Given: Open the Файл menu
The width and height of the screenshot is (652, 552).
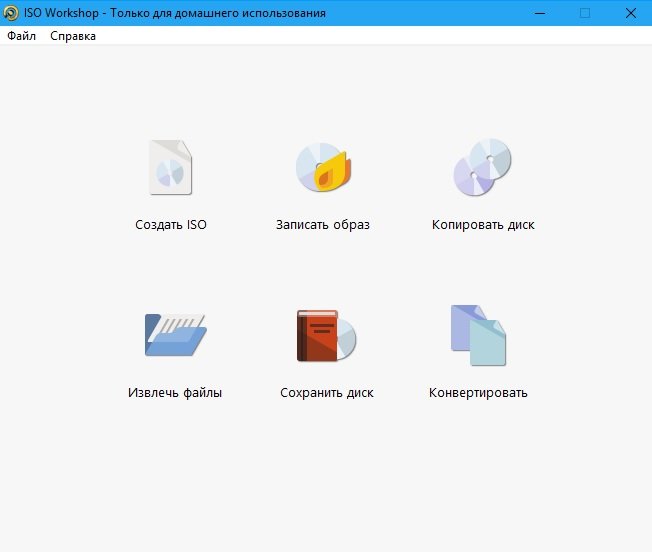Looking at the screenshot, I should point(22,36).
